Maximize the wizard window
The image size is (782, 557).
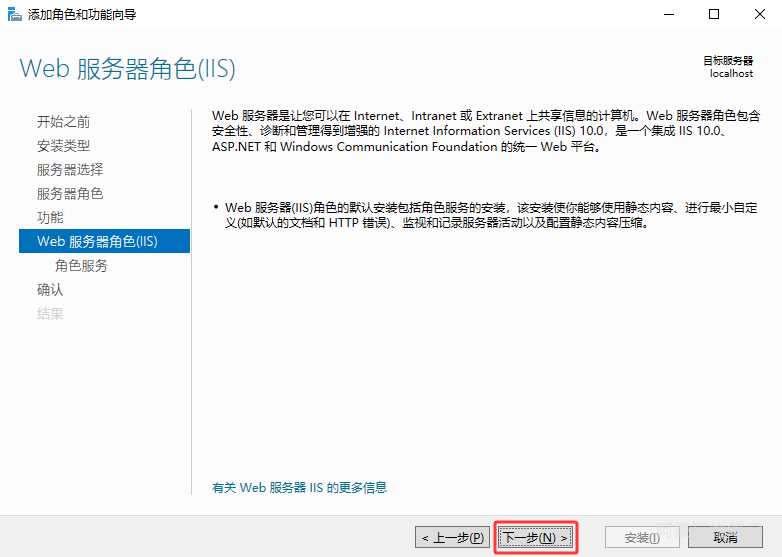[x=714, y=14]
